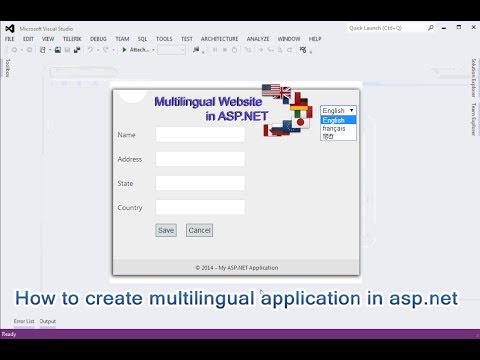Viewport: 480px width, 360px height.
Task: Switch to the Error List tab
Action: point(24,321)
